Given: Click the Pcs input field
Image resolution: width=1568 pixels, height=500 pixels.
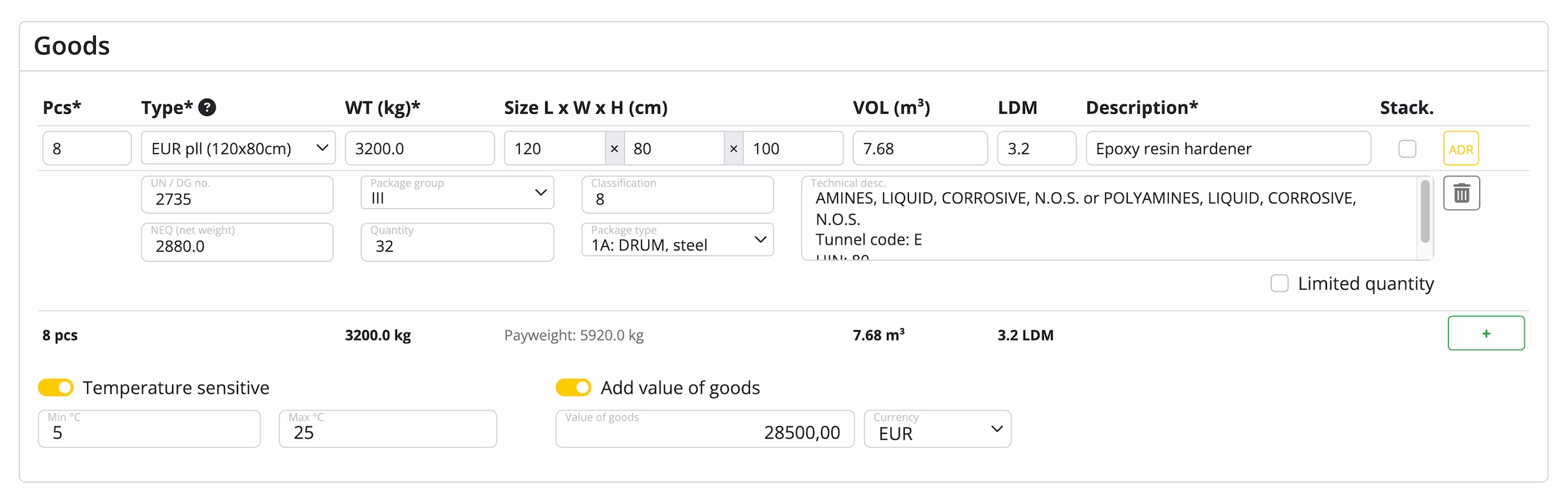Looking at the screenshot, I should pyautogui.click(x=86, y=149).
